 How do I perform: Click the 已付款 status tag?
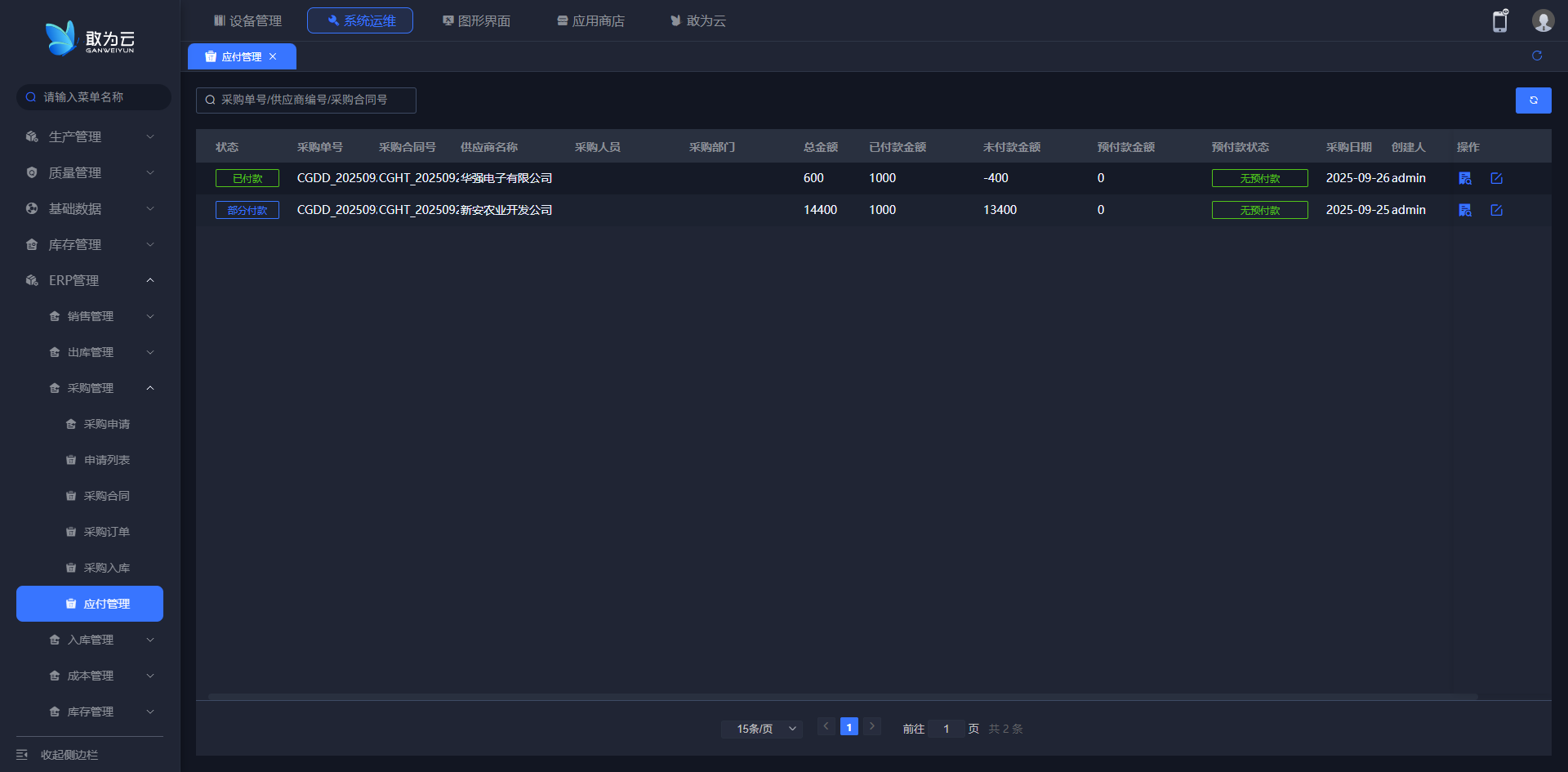247,178
